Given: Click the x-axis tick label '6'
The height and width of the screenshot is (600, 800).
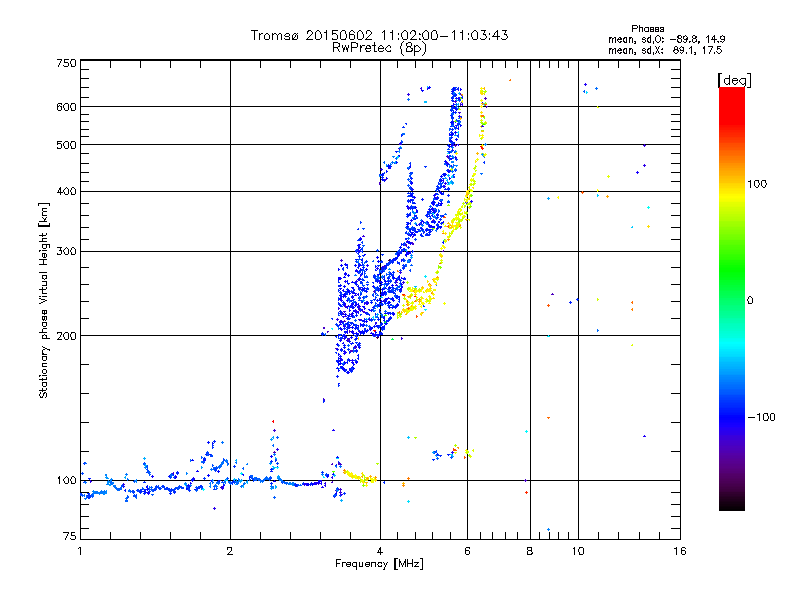Looking at the screenshot, I should click(x=467, y=551).
